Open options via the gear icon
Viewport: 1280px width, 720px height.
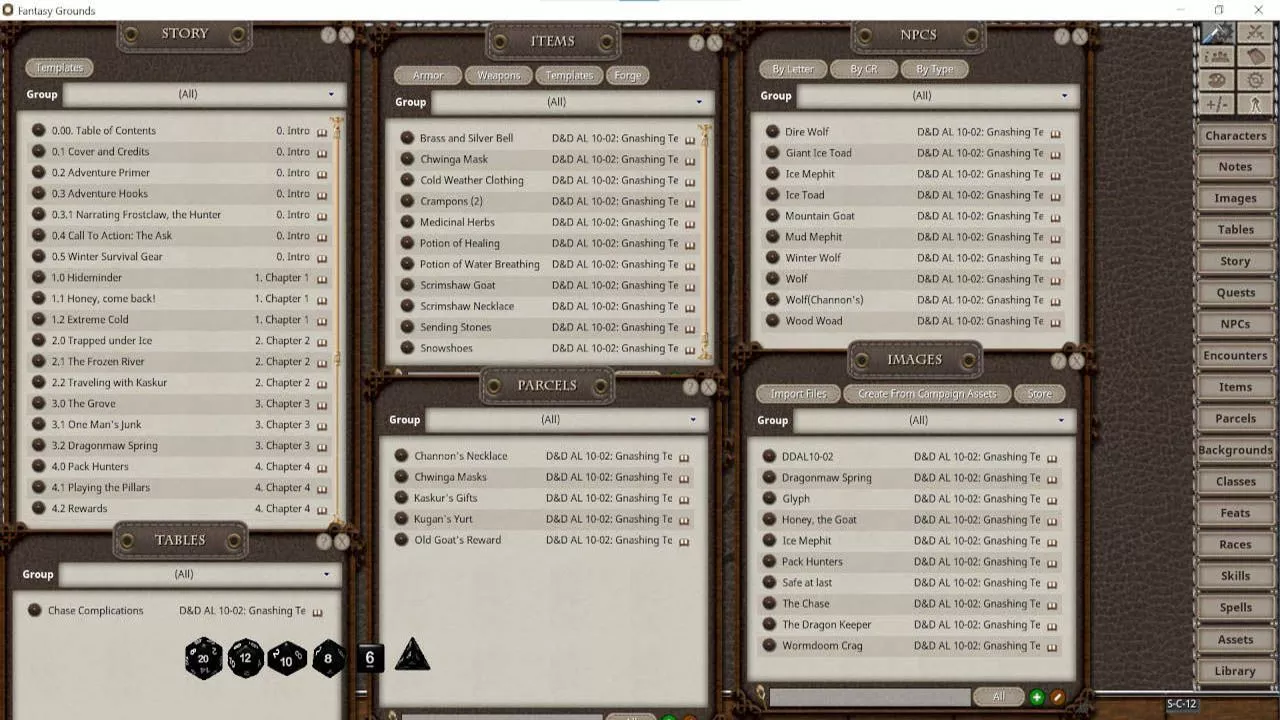click(1254, 81)
